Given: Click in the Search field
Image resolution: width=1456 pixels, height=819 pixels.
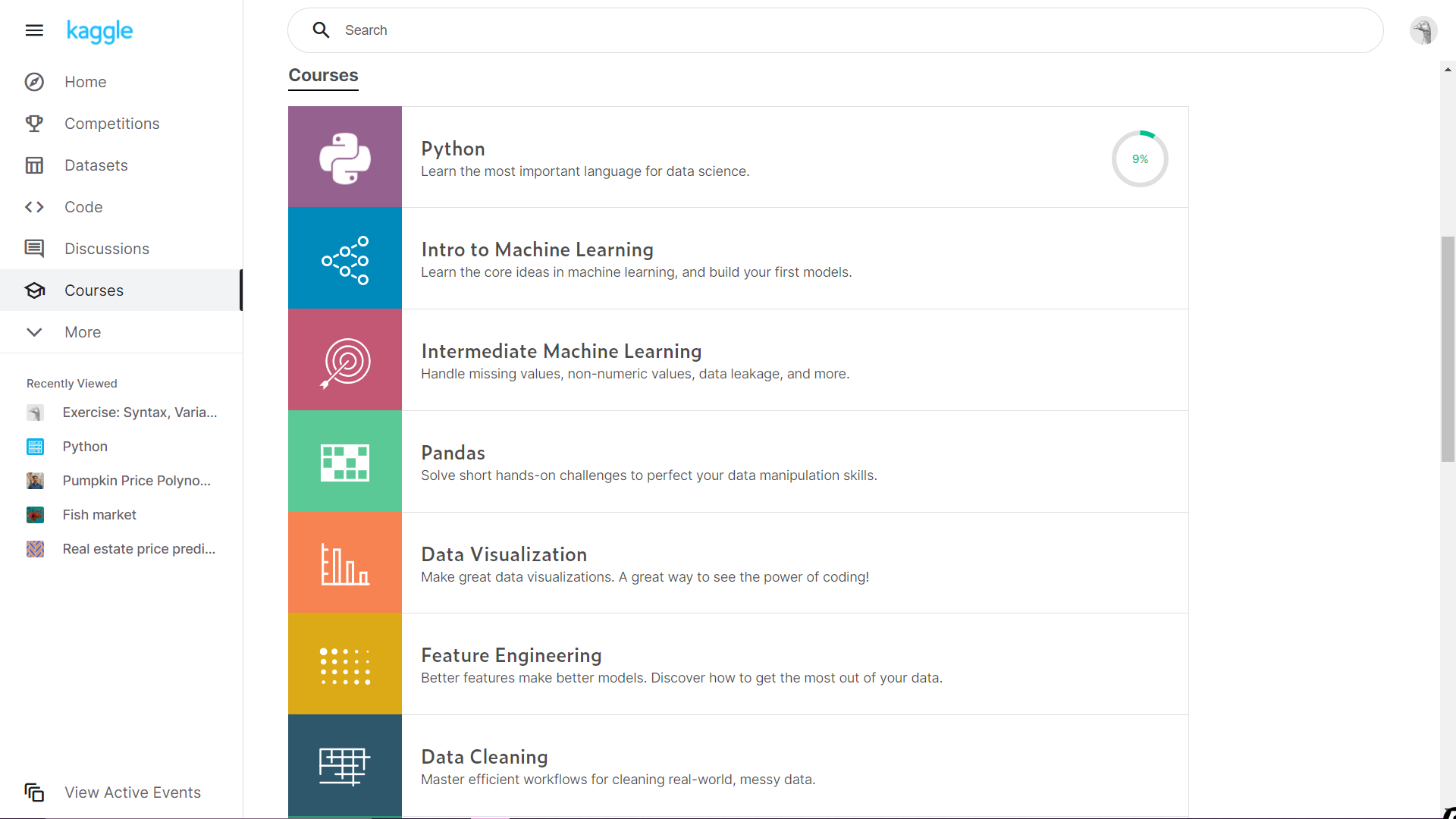Looking at the screenshot, I should [x=834, y=30].
